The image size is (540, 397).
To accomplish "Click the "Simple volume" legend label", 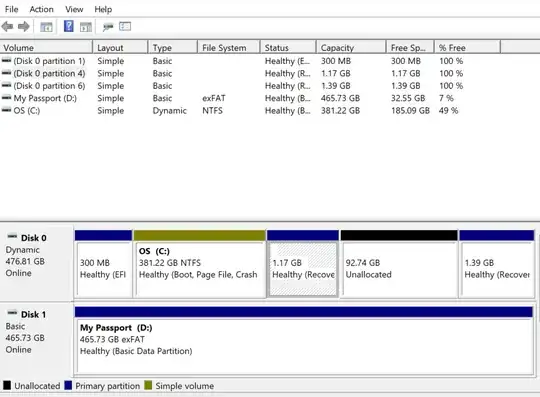I will pos(185,386).
